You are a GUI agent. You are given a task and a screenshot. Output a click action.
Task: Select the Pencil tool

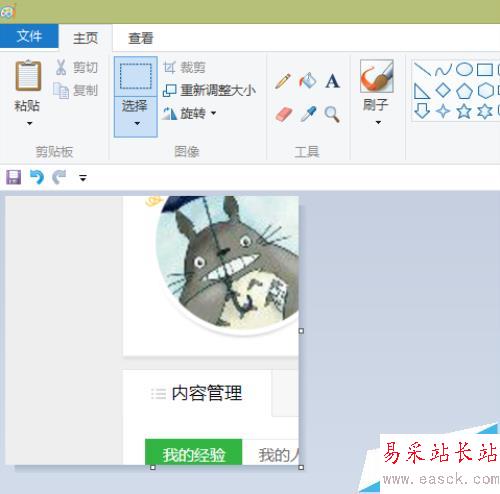pyautogui.click(x=283, y=81)
